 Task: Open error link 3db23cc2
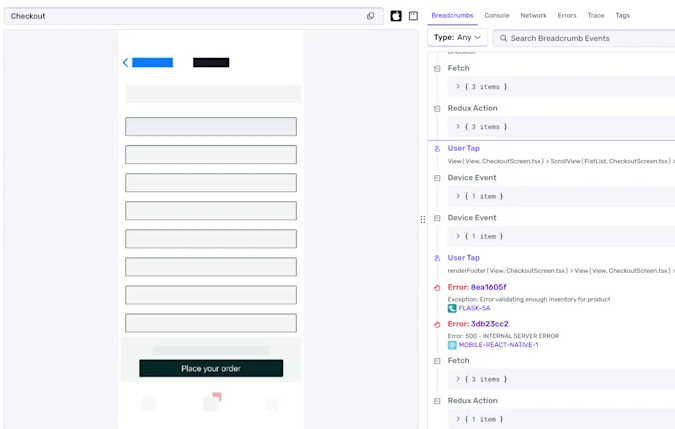coord(489,324)
